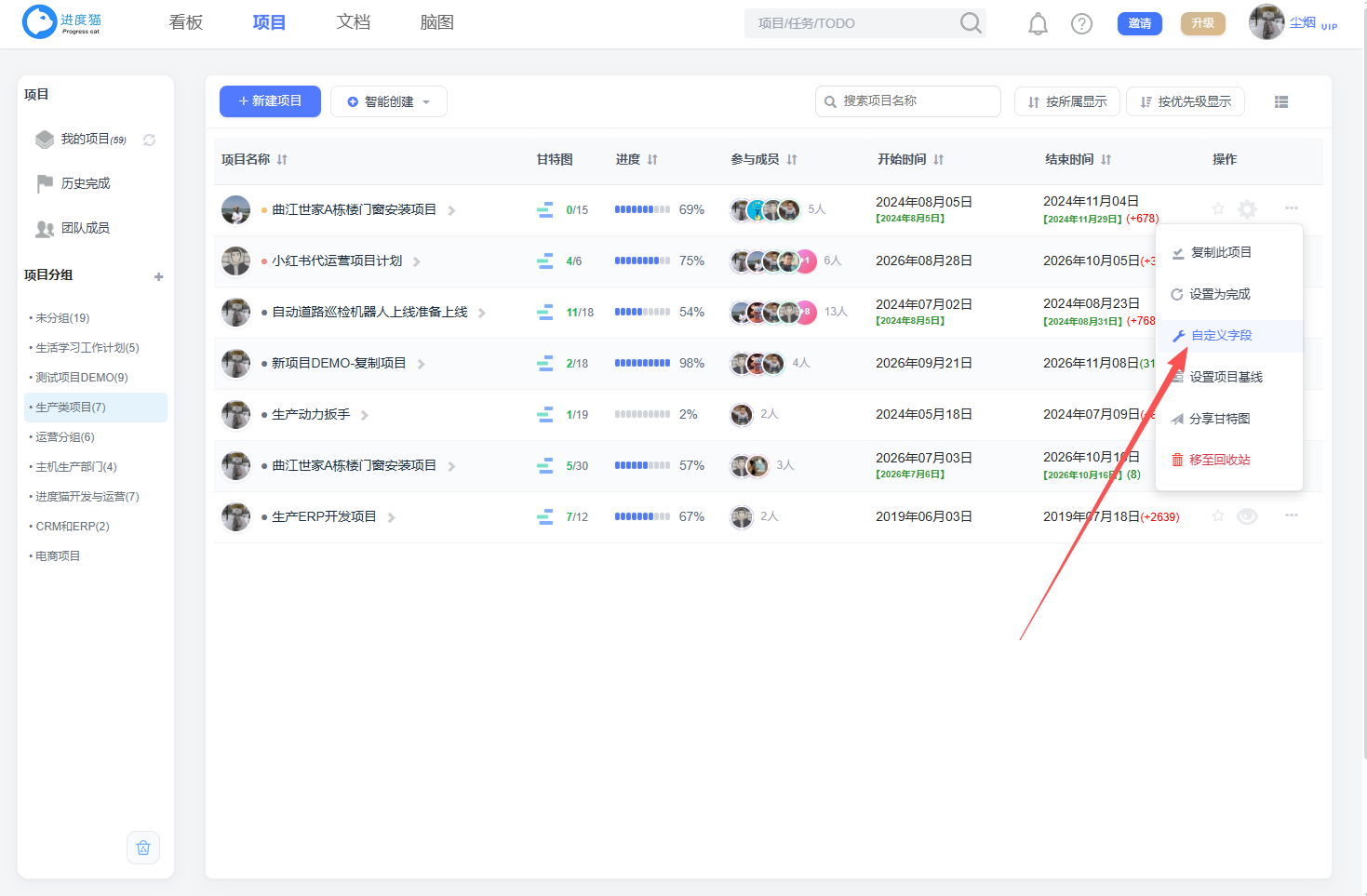Toggle 按优先级显示 sorting
This screenshot has height=896, width=1367.
tap(1186, 101)
